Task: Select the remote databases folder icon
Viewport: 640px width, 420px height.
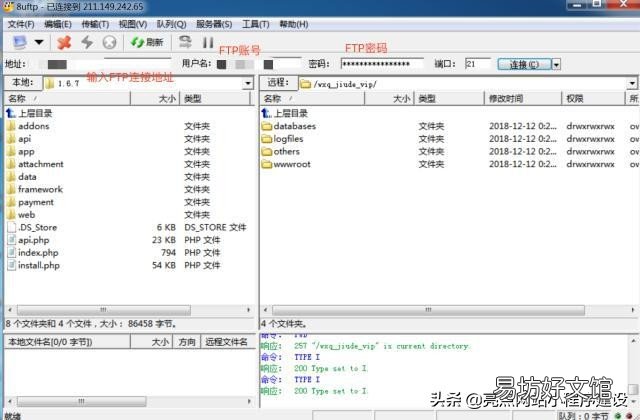Action: click(267, 126)
